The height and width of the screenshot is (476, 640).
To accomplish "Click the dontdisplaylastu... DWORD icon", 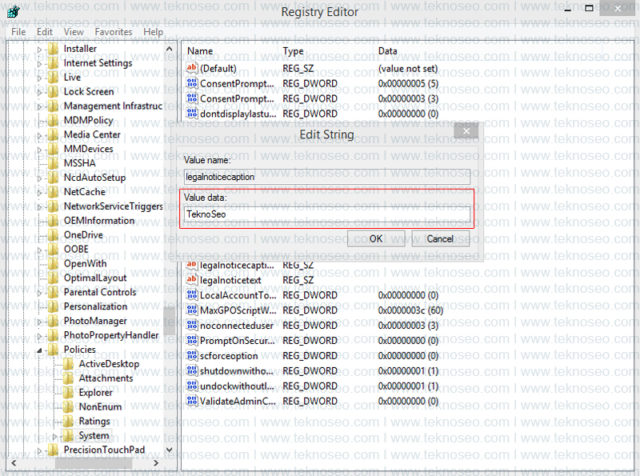I will (x=192, y=113).
